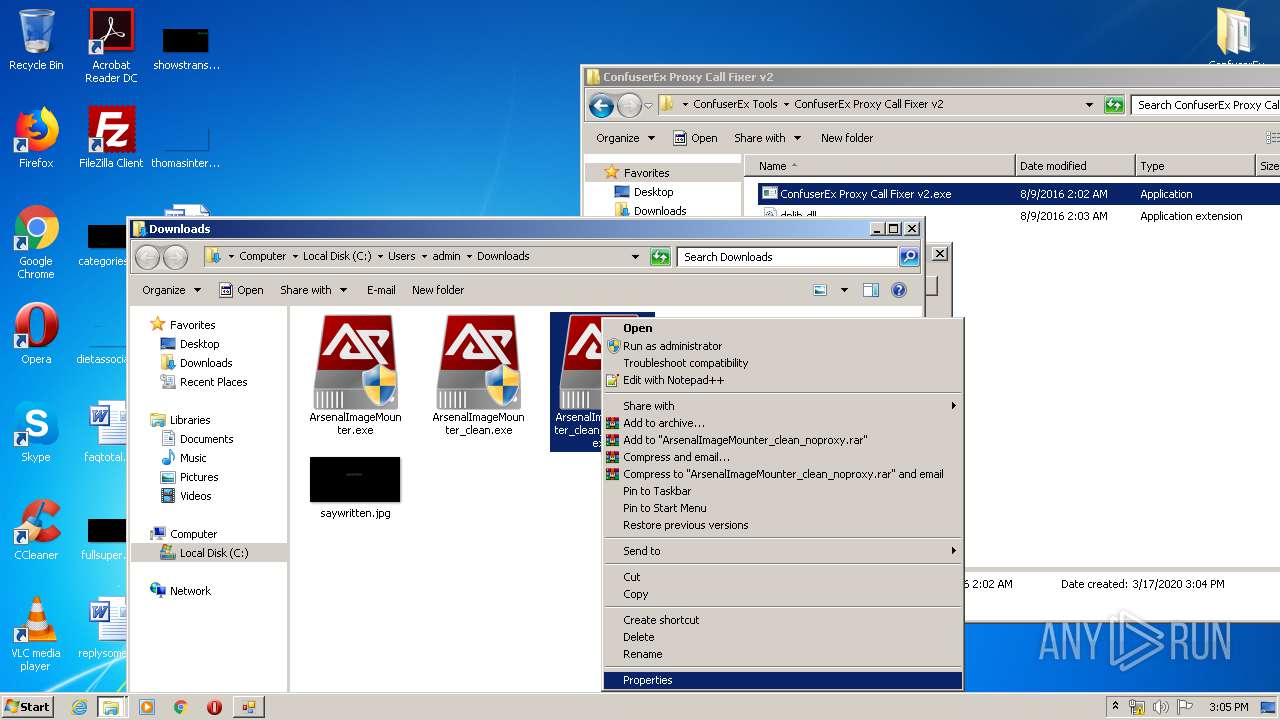Select Favorites in ConfuserEx window sidebar

636,173
